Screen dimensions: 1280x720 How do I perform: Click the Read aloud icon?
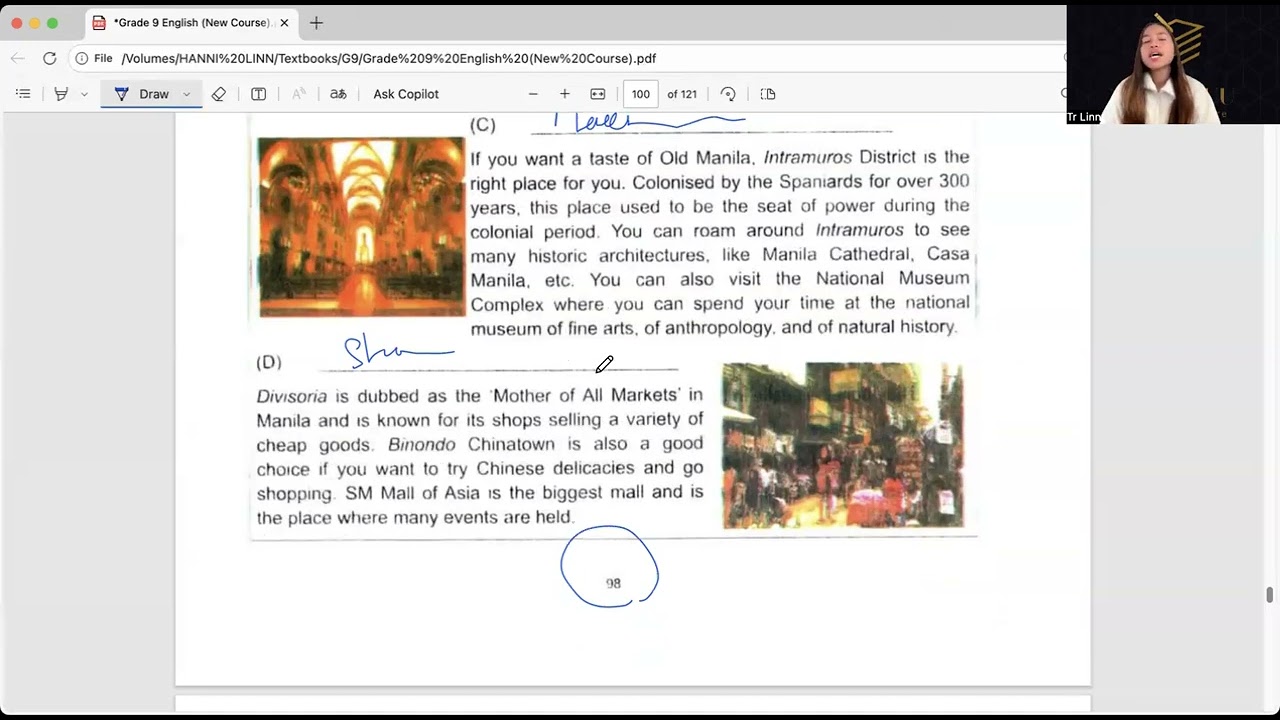298,94
